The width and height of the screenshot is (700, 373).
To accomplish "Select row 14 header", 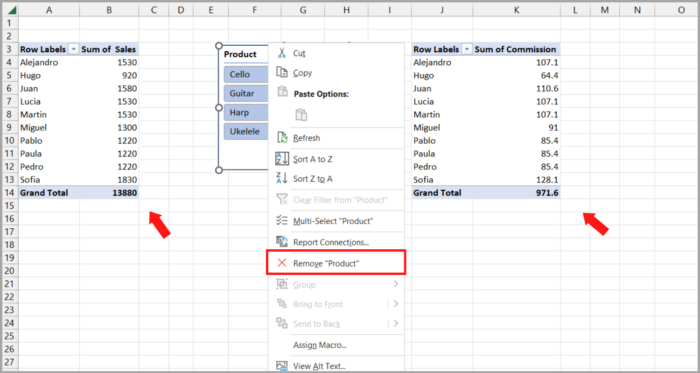I will 10,193.
